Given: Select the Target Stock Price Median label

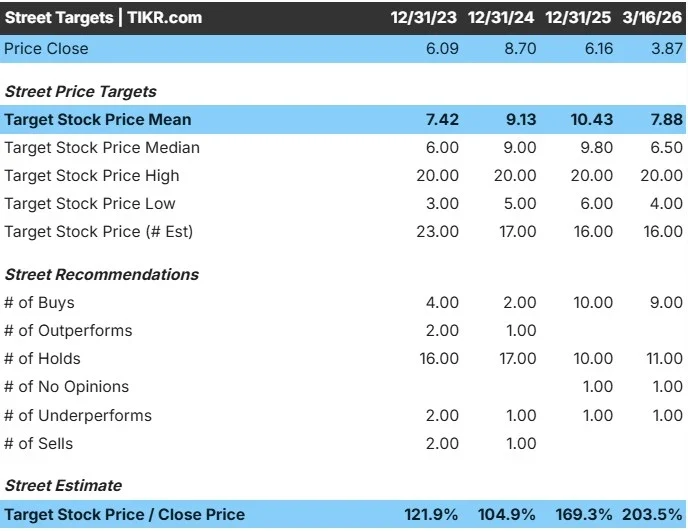Looking at the screenshot, I should point(102,148).
